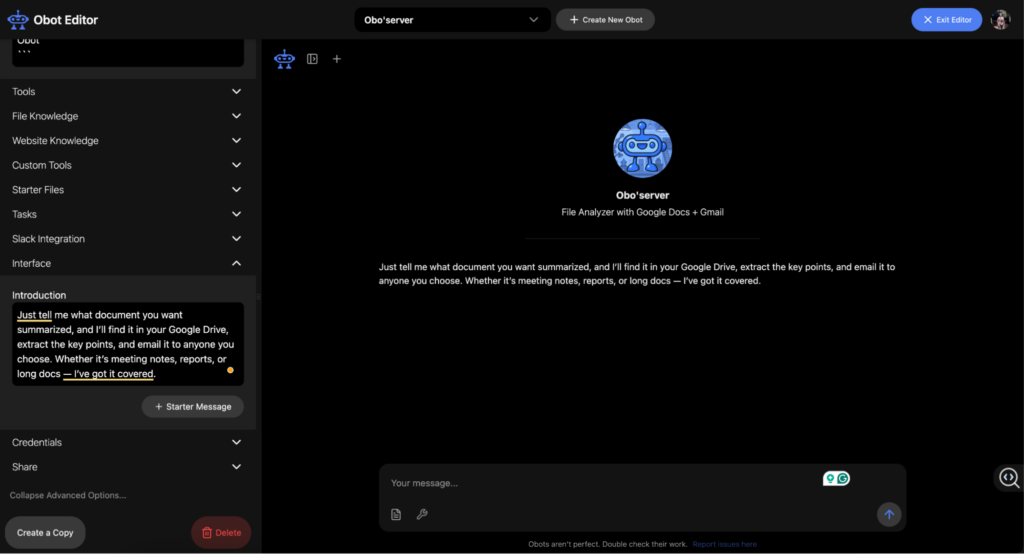Open the Obo'server obot selector dropdown
Screen dimensions: 1024x554
(452, 20)
